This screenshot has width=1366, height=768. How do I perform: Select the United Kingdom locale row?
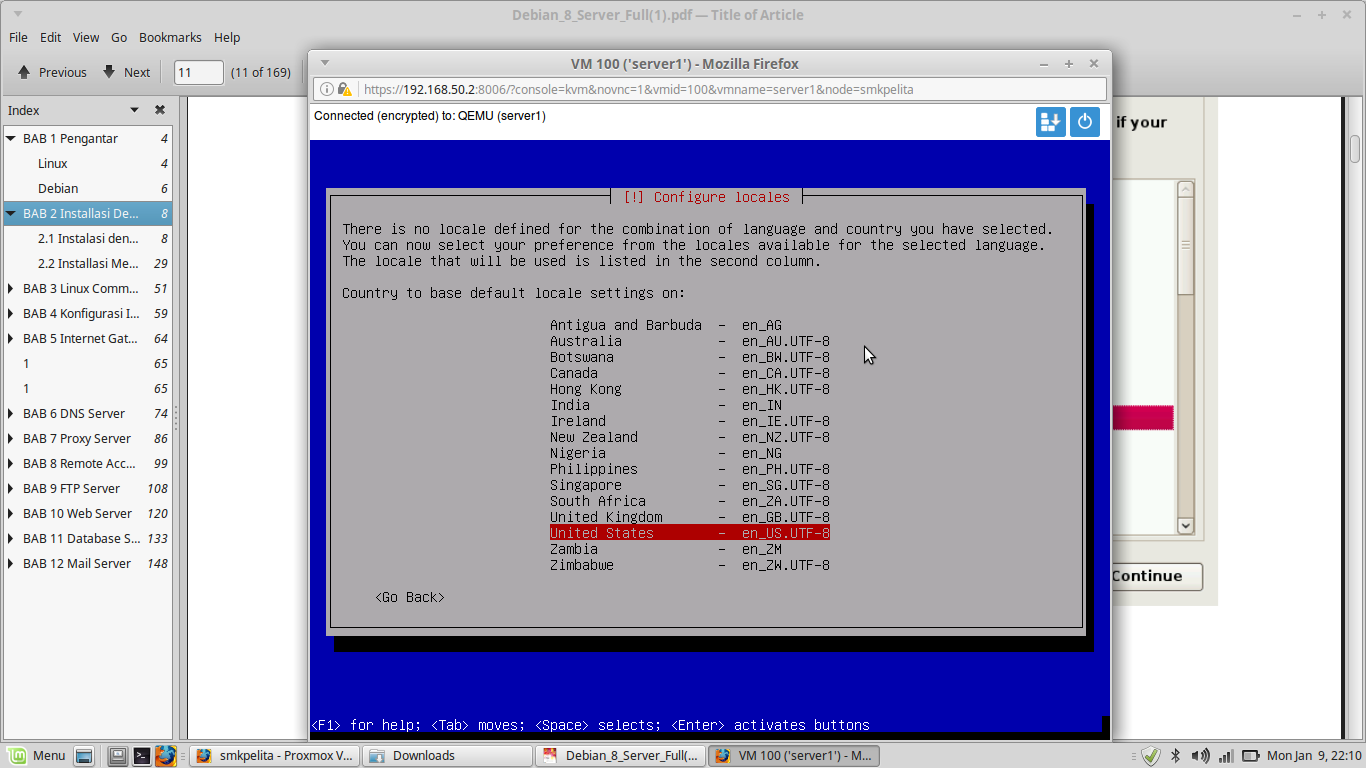(x=690, y=517)
